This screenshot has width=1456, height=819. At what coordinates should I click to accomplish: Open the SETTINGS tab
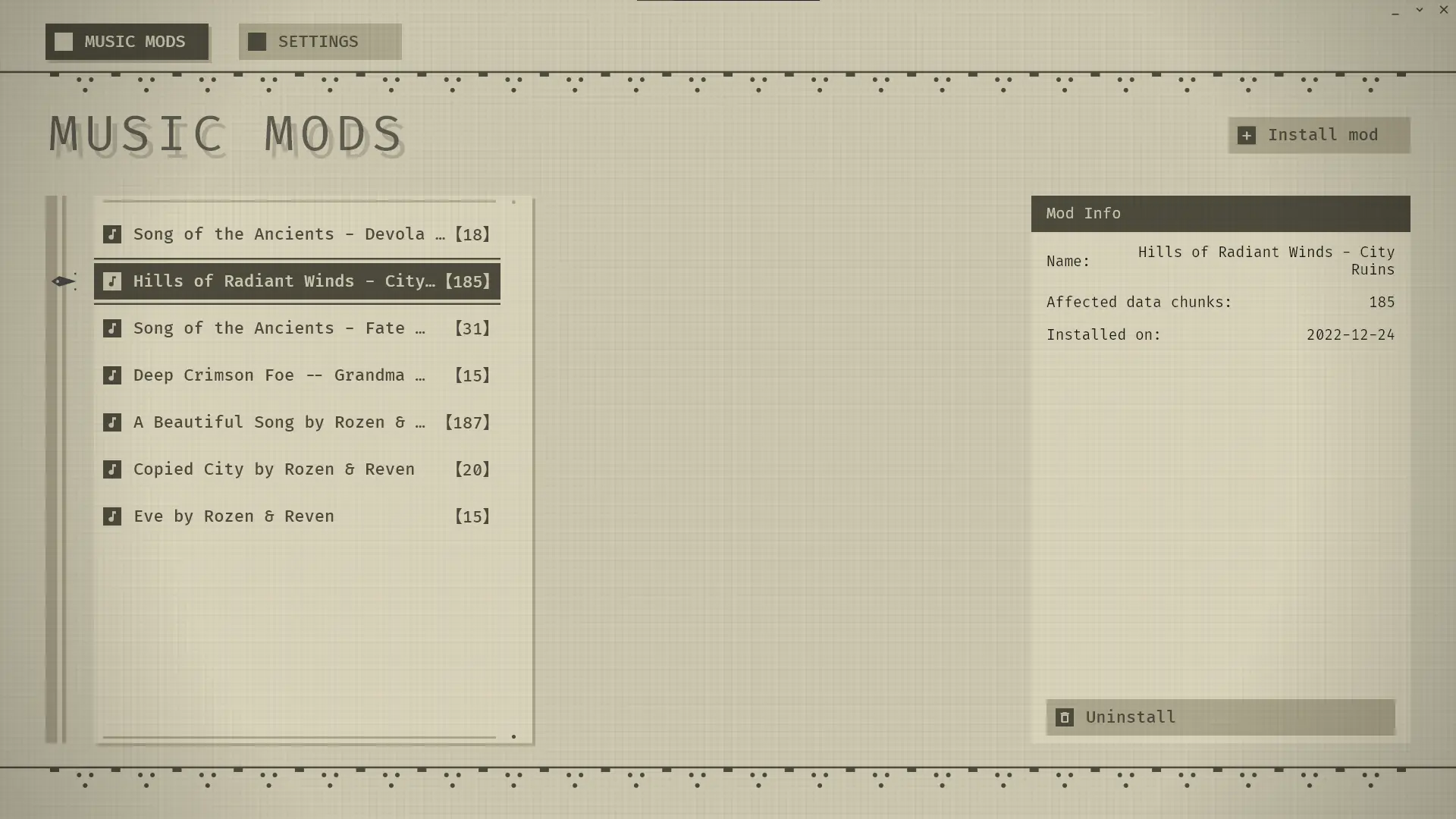(320, 42)
